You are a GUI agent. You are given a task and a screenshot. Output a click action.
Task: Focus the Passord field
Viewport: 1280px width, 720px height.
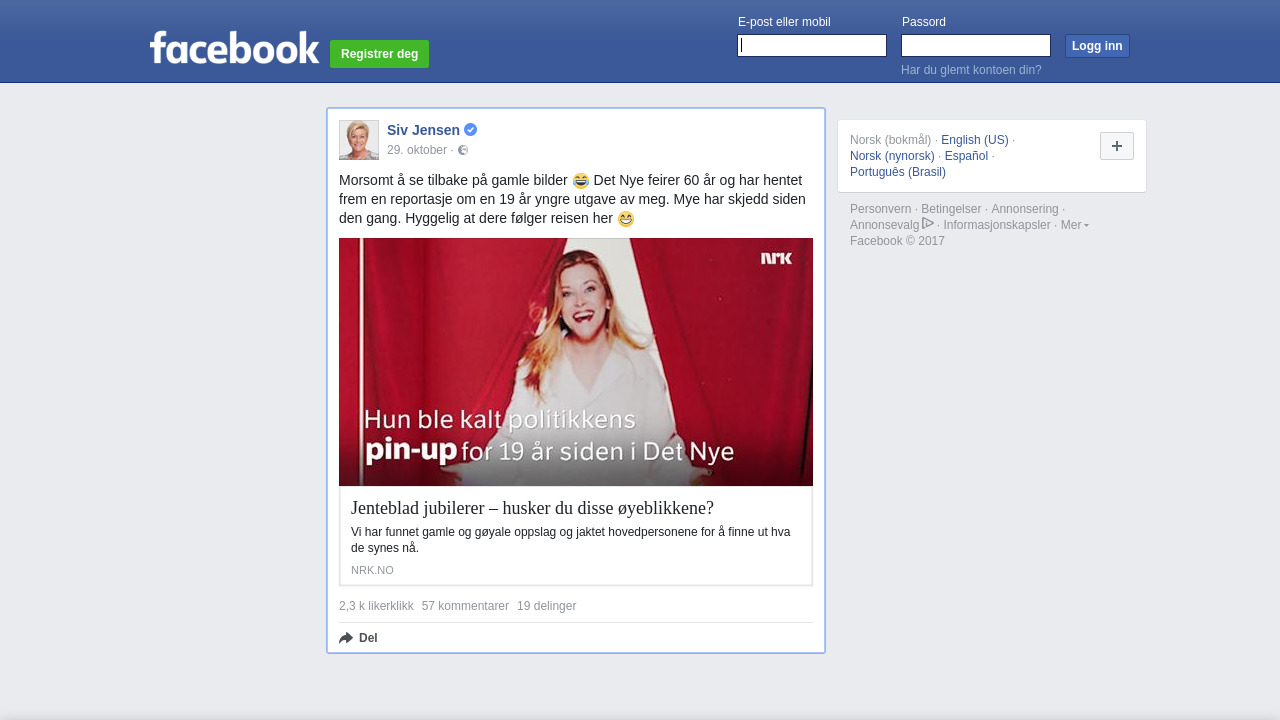coord(976,46)
